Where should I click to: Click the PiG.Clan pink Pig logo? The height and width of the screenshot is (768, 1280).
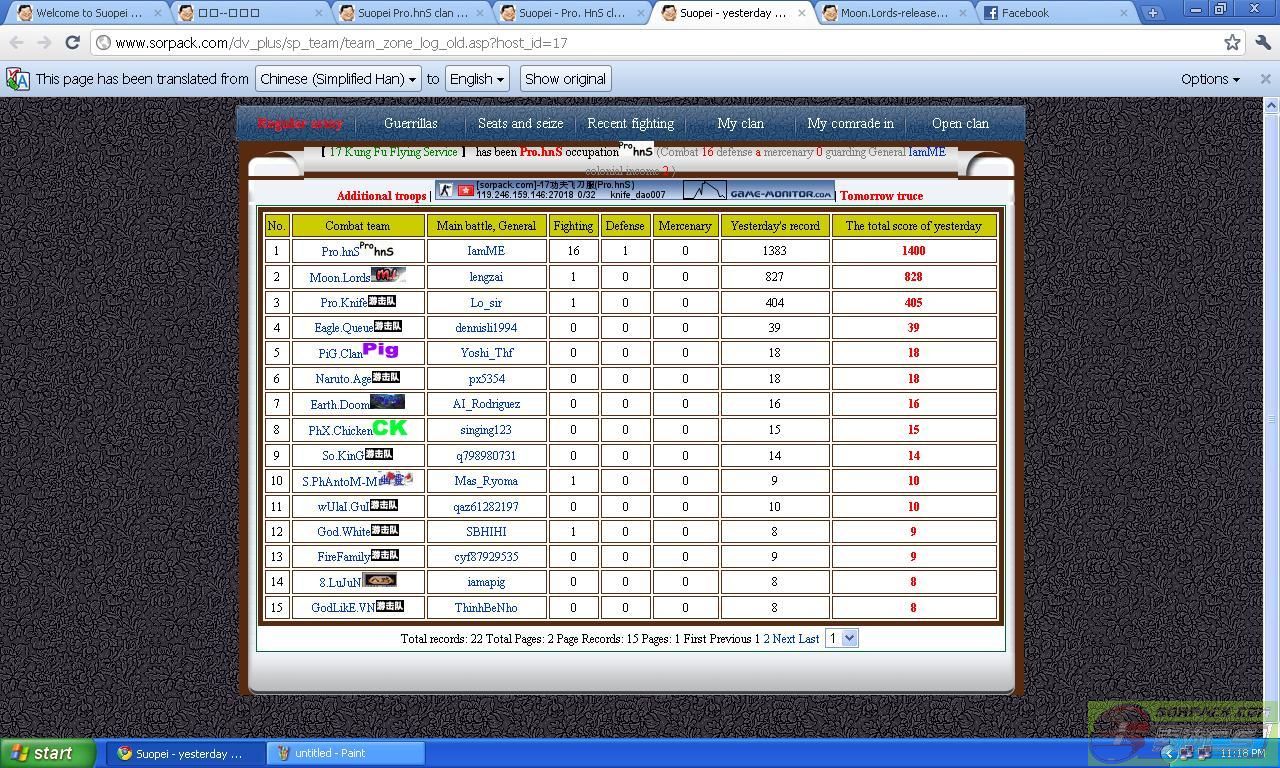[x=380, y=350]
